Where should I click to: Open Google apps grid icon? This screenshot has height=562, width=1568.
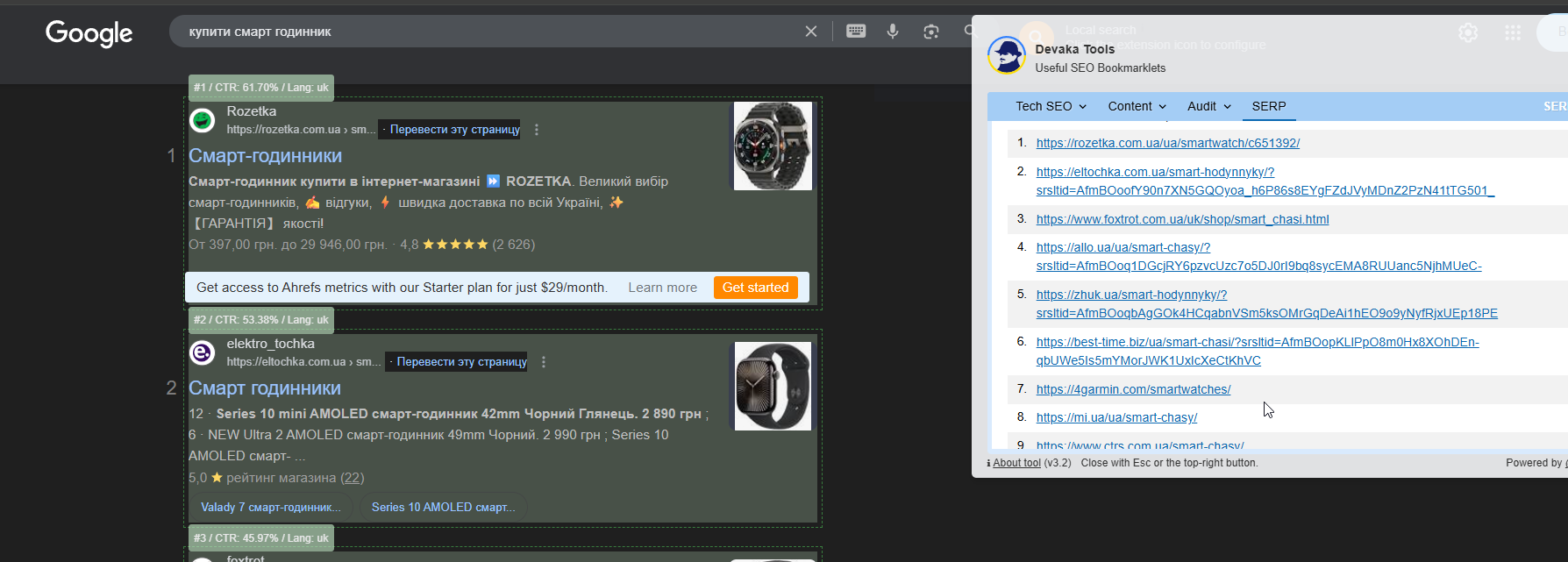[1513, 32]
